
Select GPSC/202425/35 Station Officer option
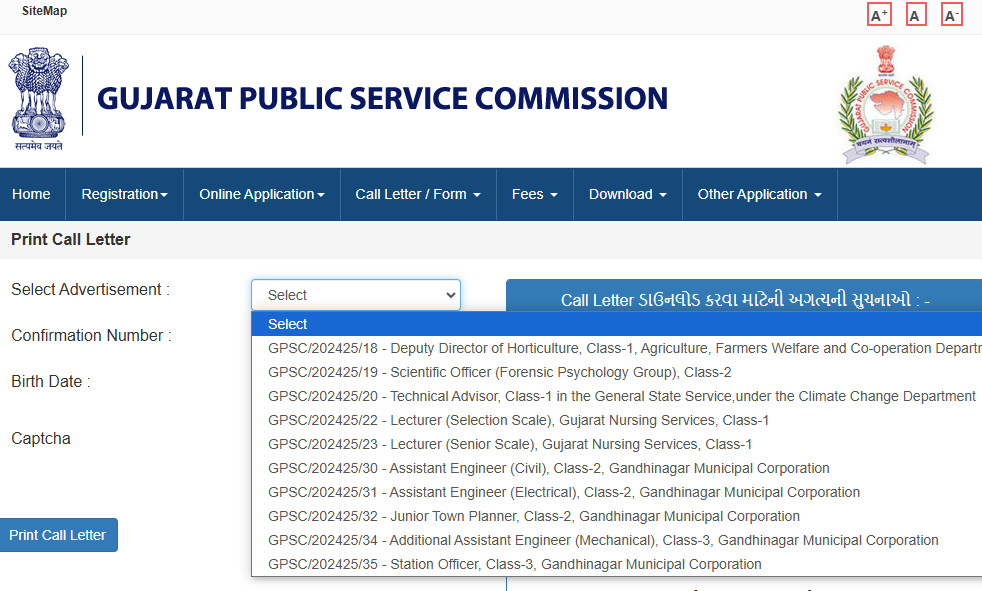(x=616, y=564)
